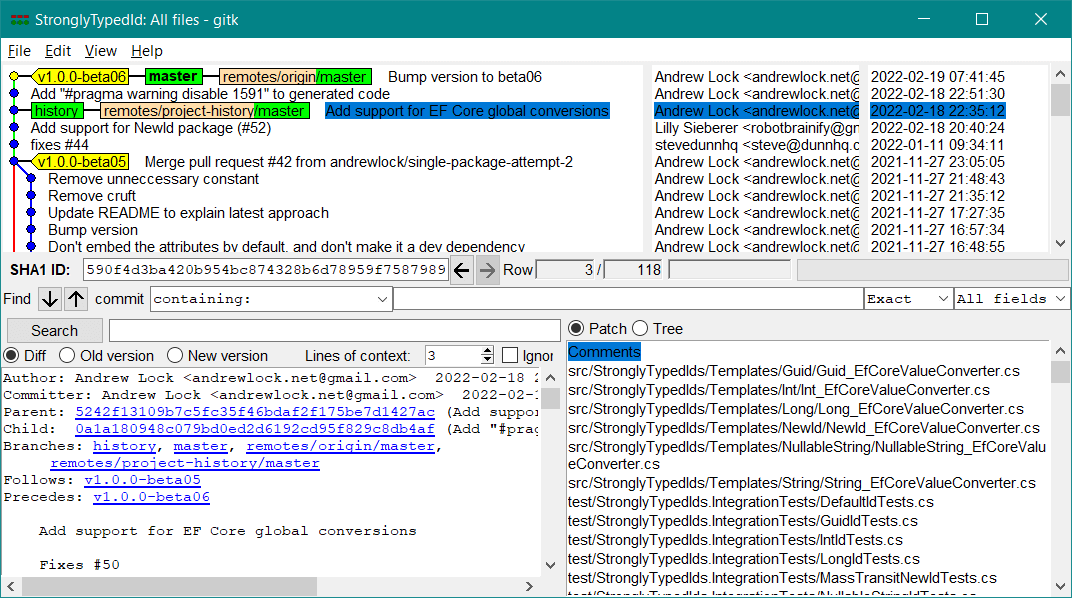Select Guid_EfCoreValueConverter.cs in file list
1072x598 pixels.
[x=794, y=371]
